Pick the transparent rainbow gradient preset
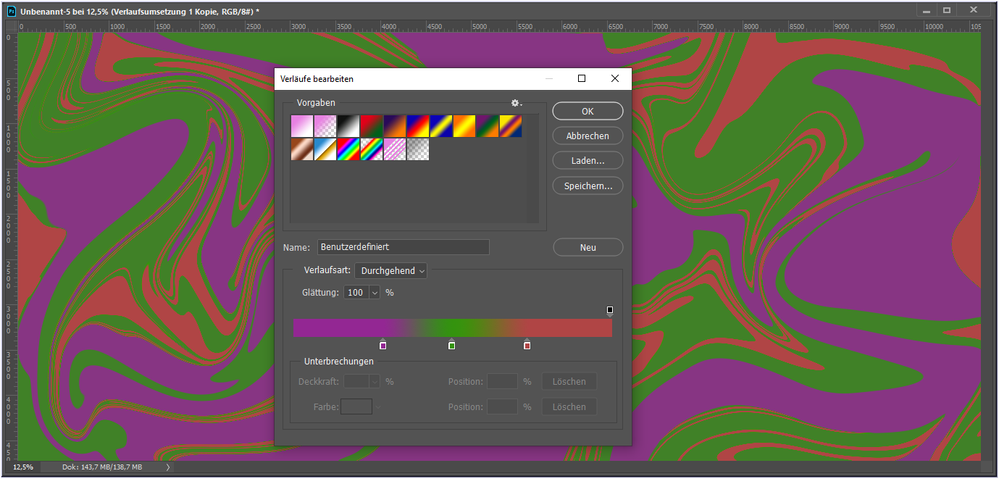The width and height of the screenshot is (999, 479). (x=371, y=150)
